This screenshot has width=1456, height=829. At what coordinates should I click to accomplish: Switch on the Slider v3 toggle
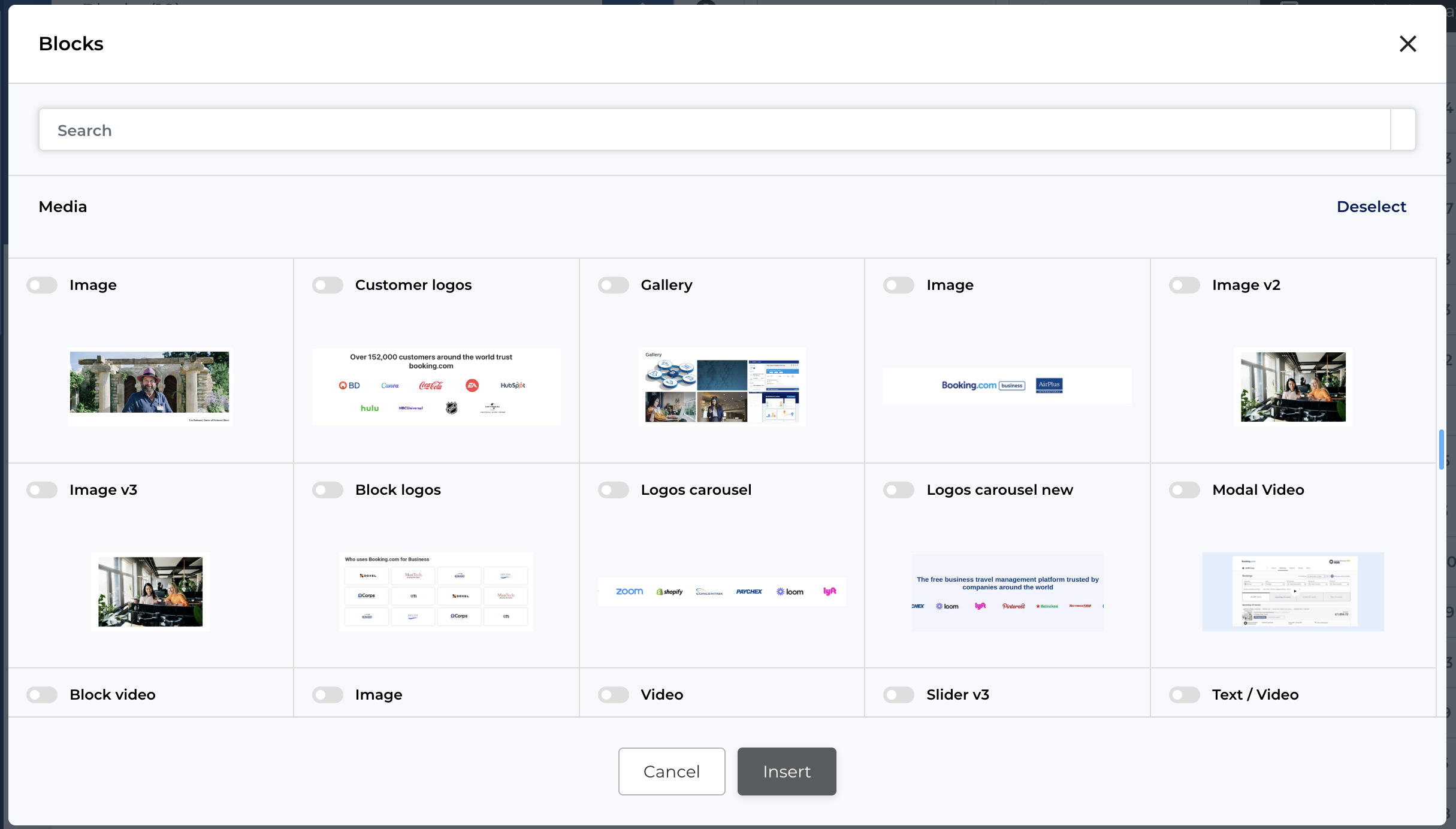tap(898, 695)
